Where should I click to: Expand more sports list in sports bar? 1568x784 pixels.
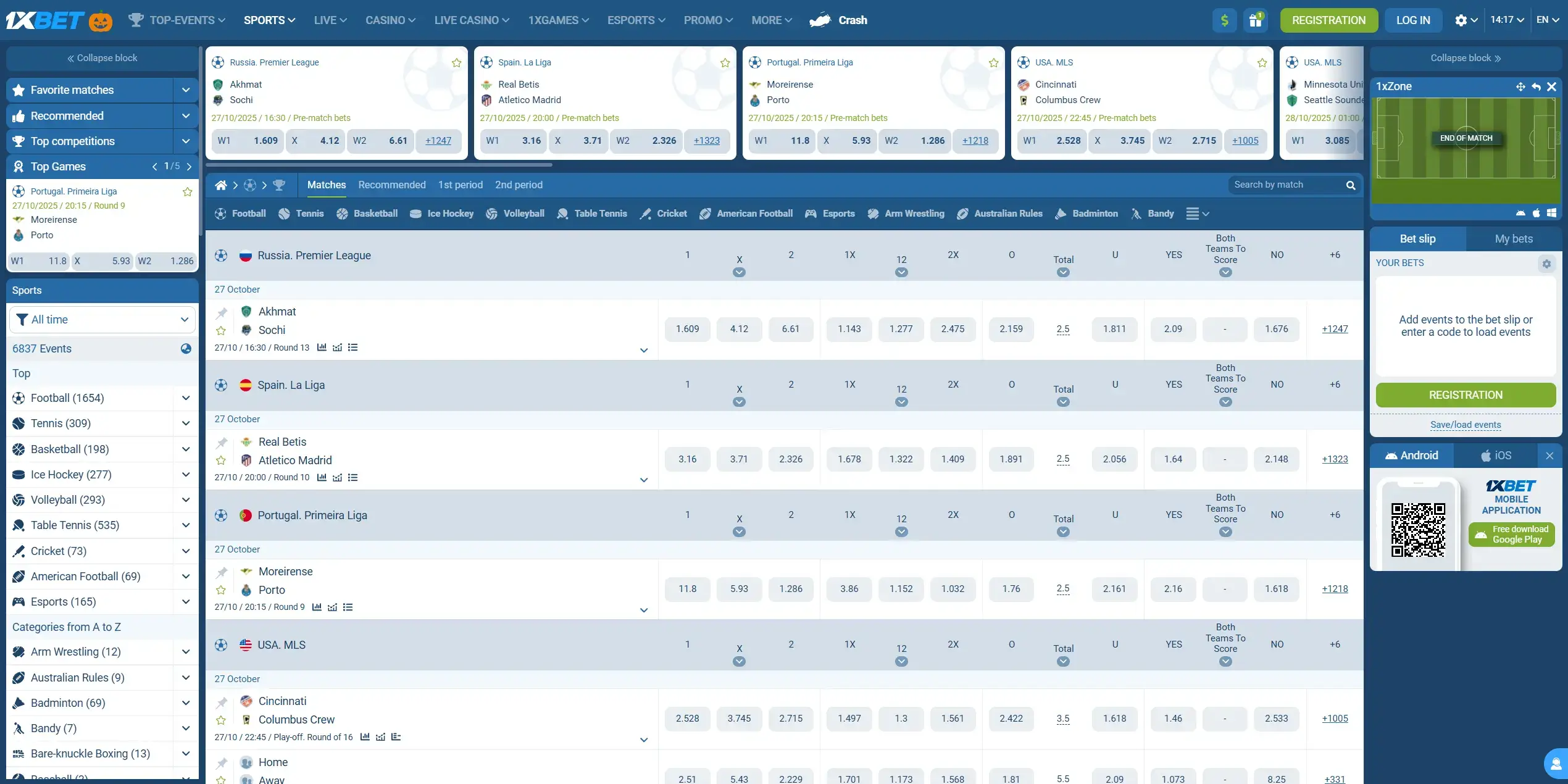tap(1197, 214)
